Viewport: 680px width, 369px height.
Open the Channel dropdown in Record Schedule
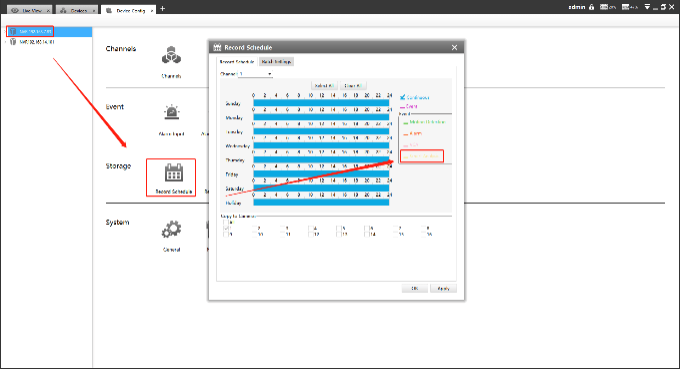255,74
